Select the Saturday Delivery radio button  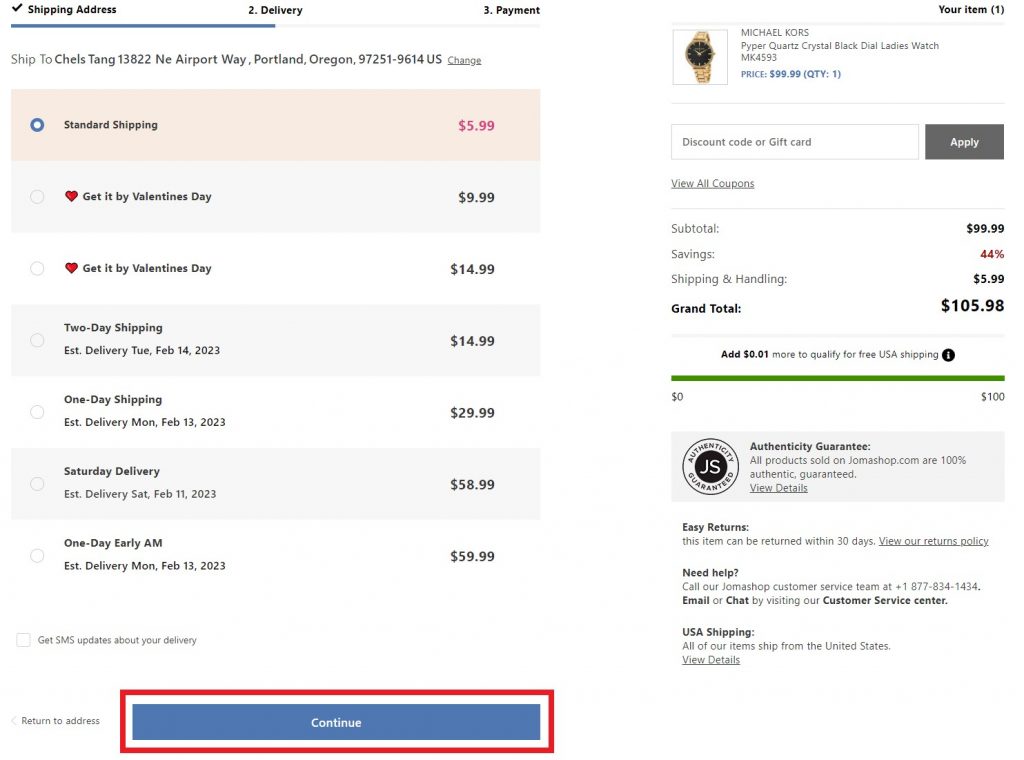click(x=37, y=484)
